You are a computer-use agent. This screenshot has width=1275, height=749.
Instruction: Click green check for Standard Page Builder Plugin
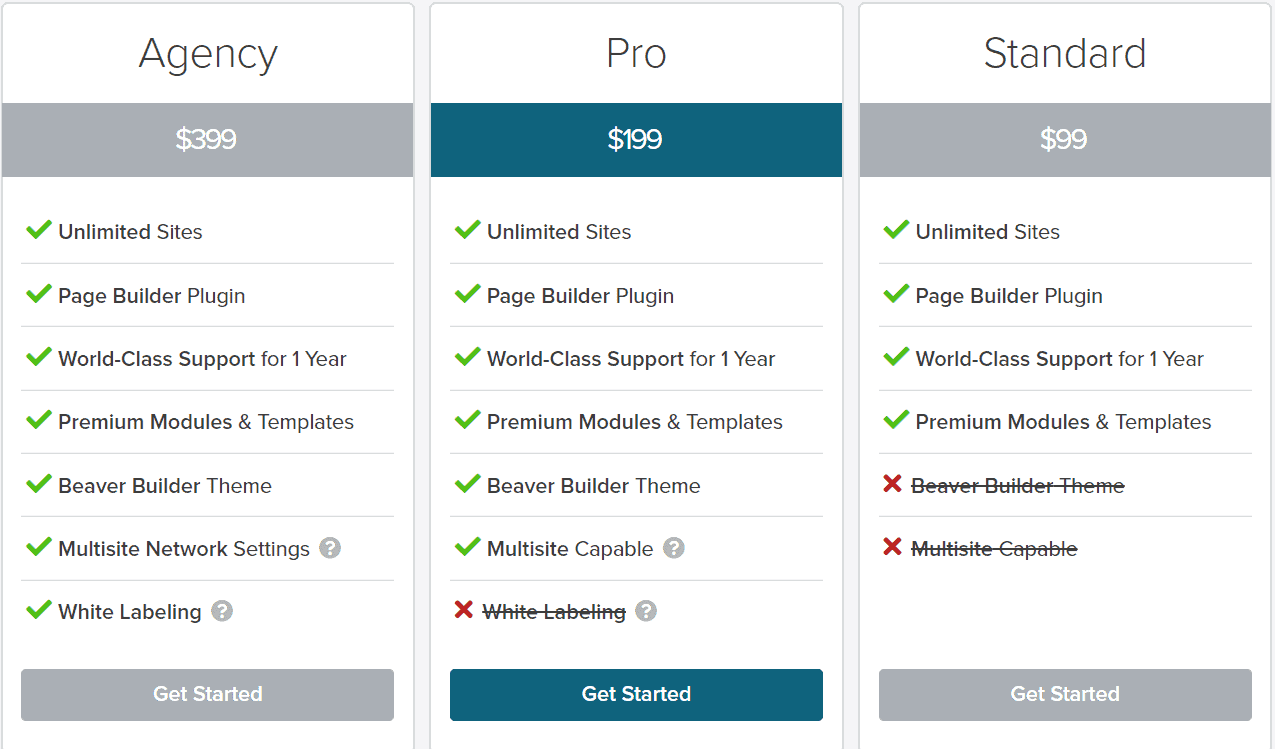(896, 294)
